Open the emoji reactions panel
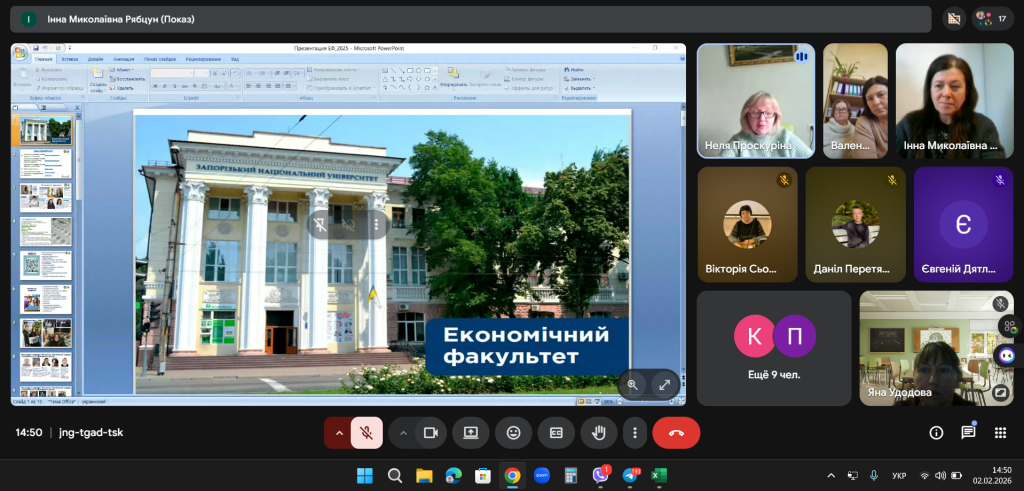This screenshot has width=1024, height=491. click(x=513, y=432)
